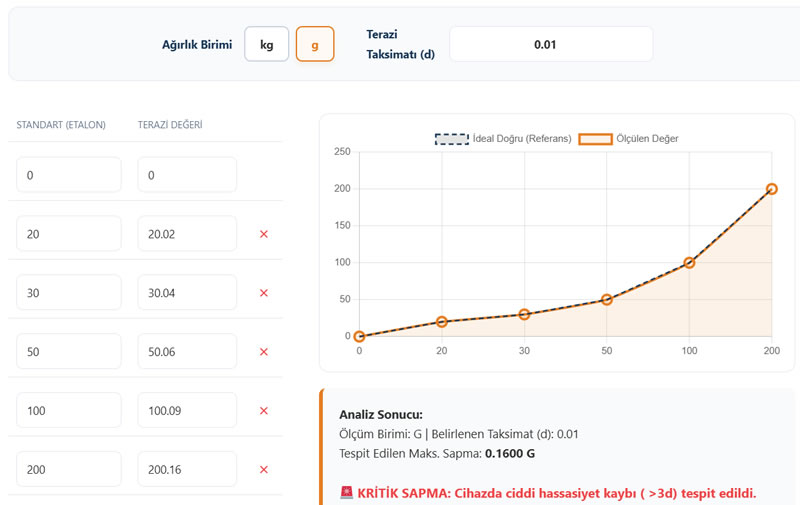Viewport: 800px width, 505px height.
Task: Delete the row with standard 50
Action: [x=264, y=352]
